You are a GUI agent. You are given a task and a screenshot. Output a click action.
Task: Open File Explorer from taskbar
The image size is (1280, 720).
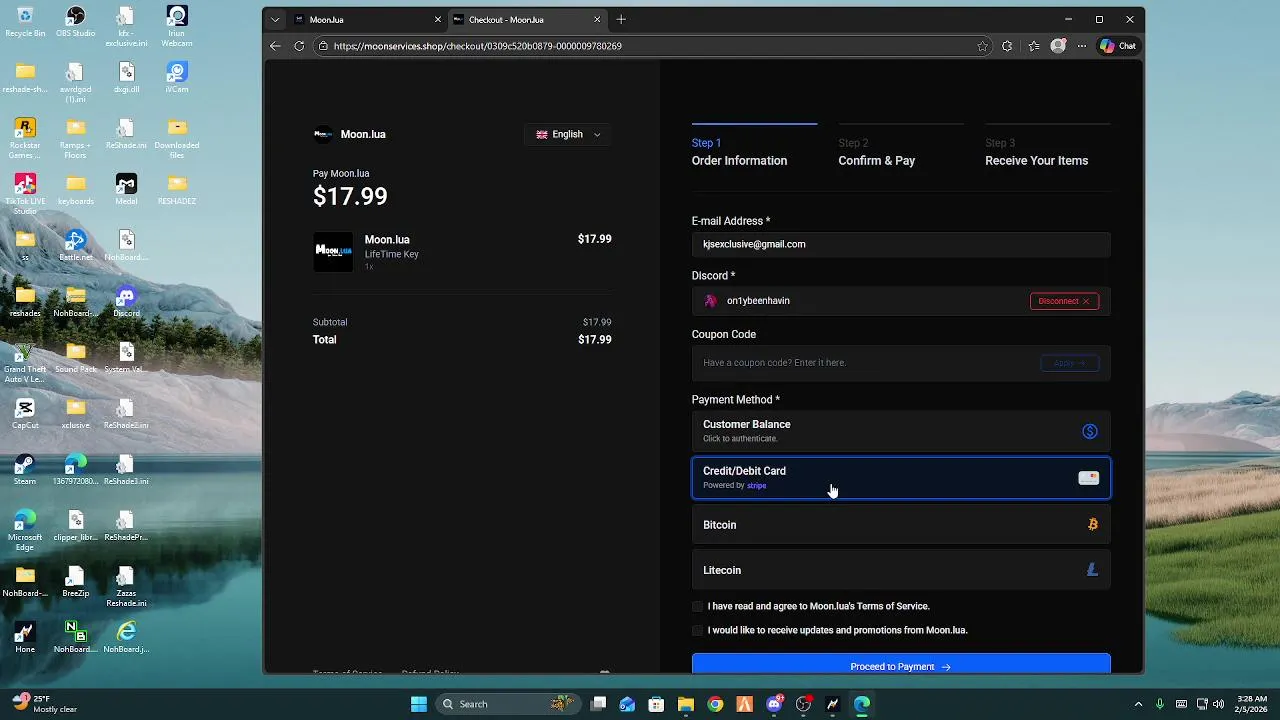[686, 704]
